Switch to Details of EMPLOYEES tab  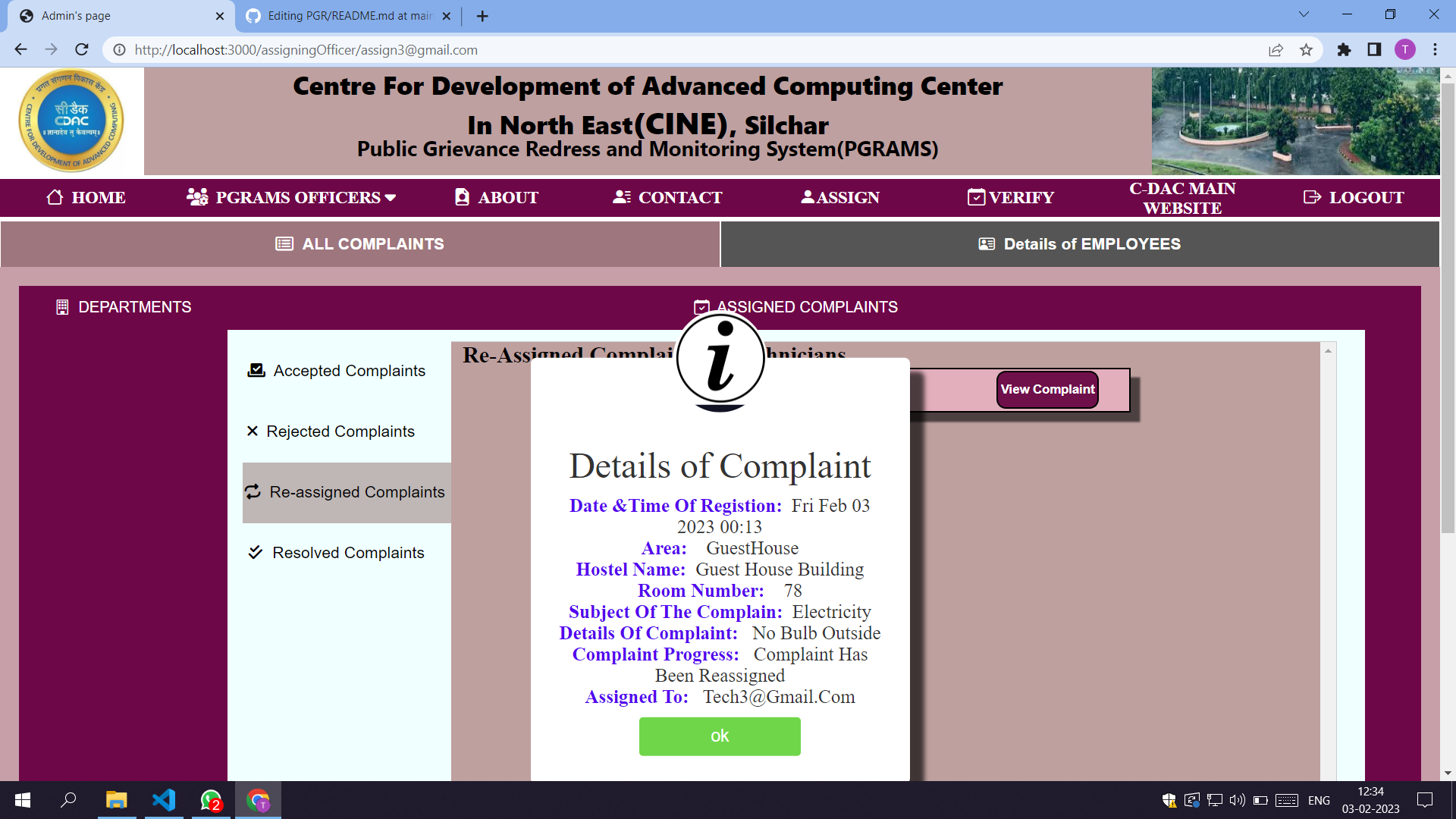click(x=1079, y=244)
